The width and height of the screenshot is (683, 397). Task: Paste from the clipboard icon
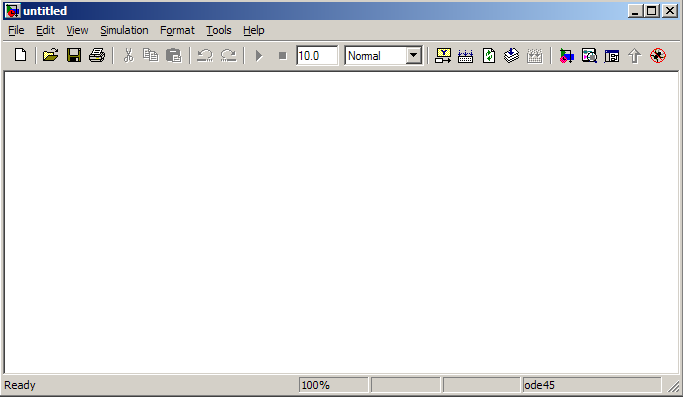[174, 55]
